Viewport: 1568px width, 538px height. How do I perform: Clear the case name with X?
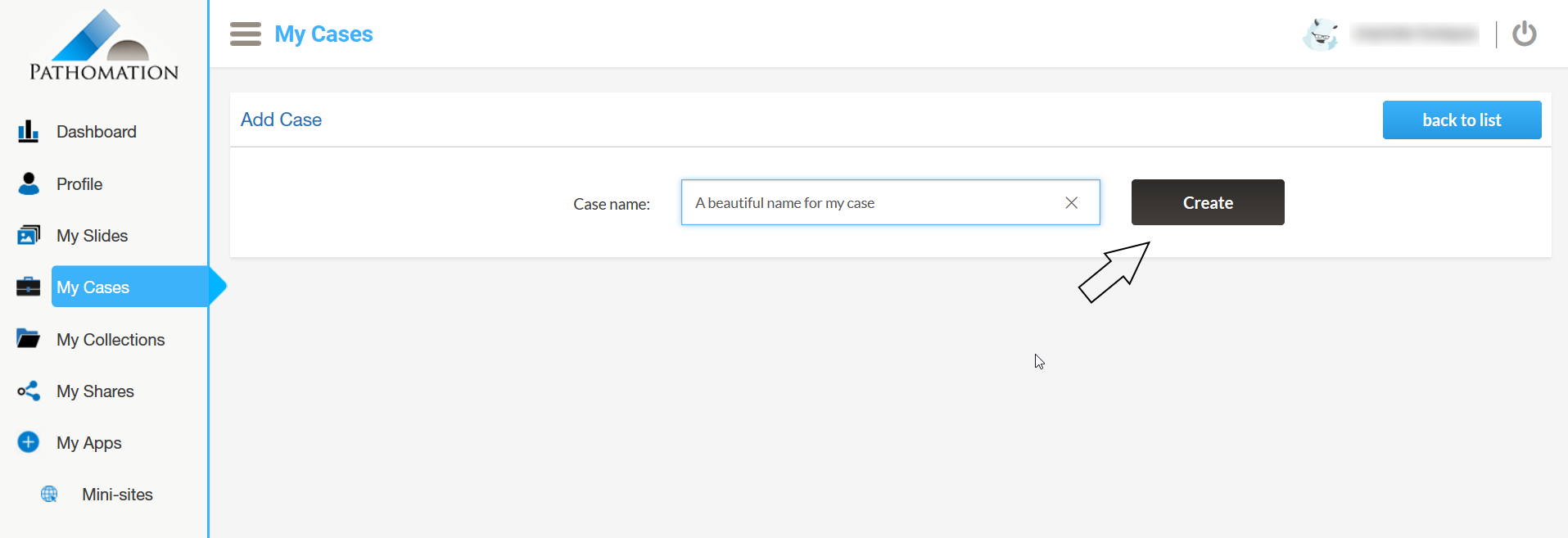1071,203
